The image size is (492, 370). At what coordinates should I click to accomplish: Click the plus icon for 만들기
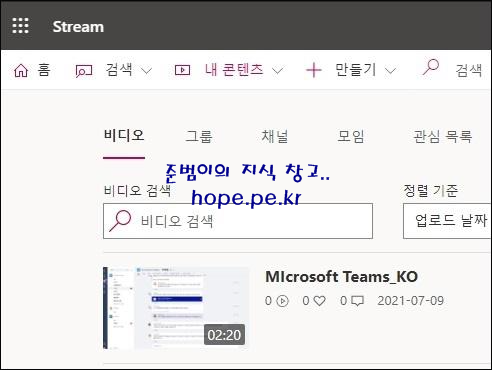(314, 70)
